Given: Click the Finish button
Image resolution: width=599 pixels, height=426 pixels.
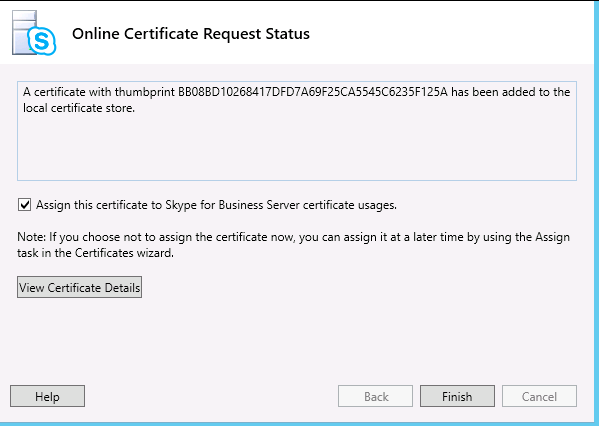Looking at the screenshot, I should (x=457, y=396).
